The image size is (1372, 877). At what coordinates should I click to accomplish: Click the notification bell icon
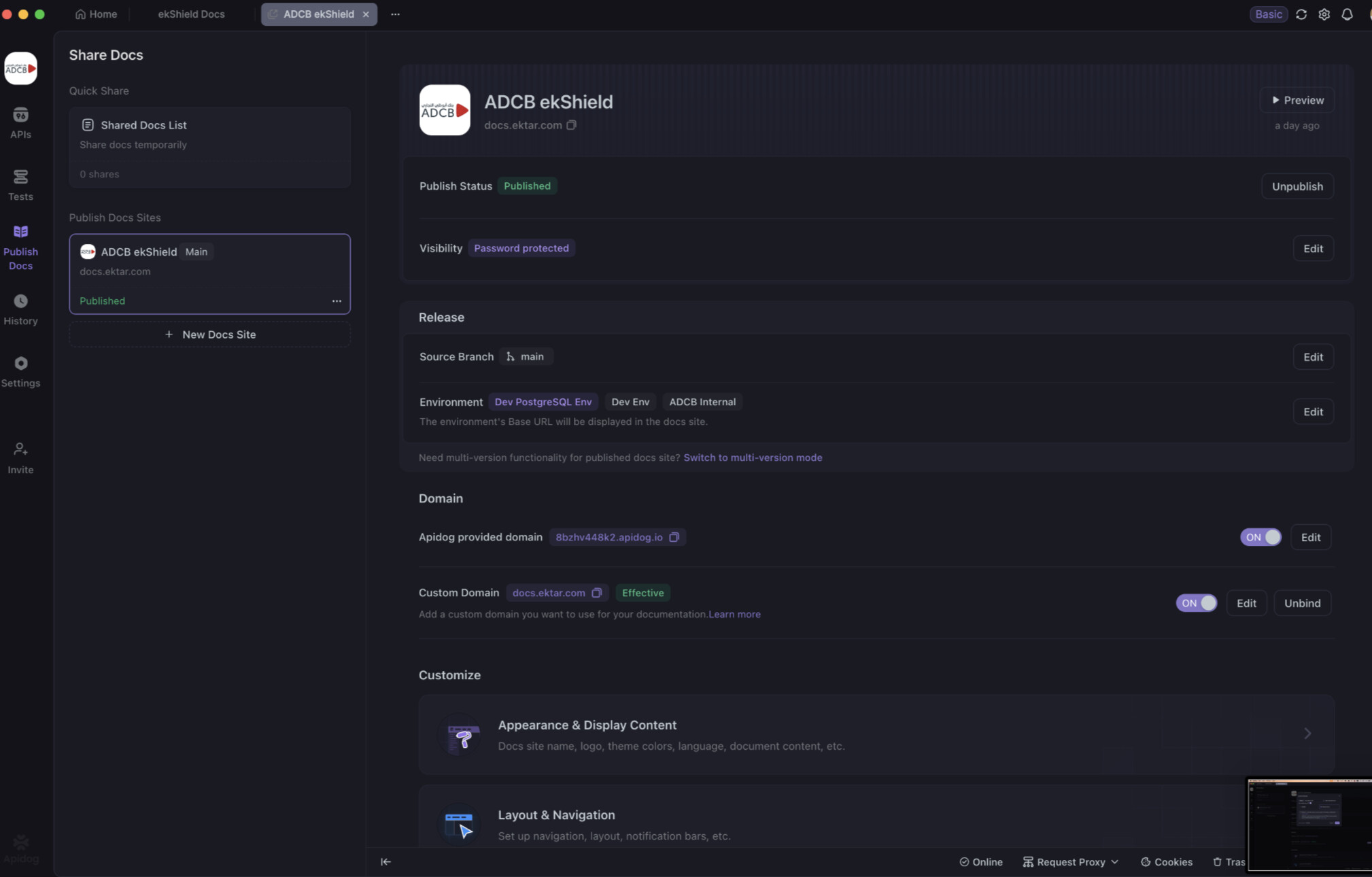point(1347,14)
